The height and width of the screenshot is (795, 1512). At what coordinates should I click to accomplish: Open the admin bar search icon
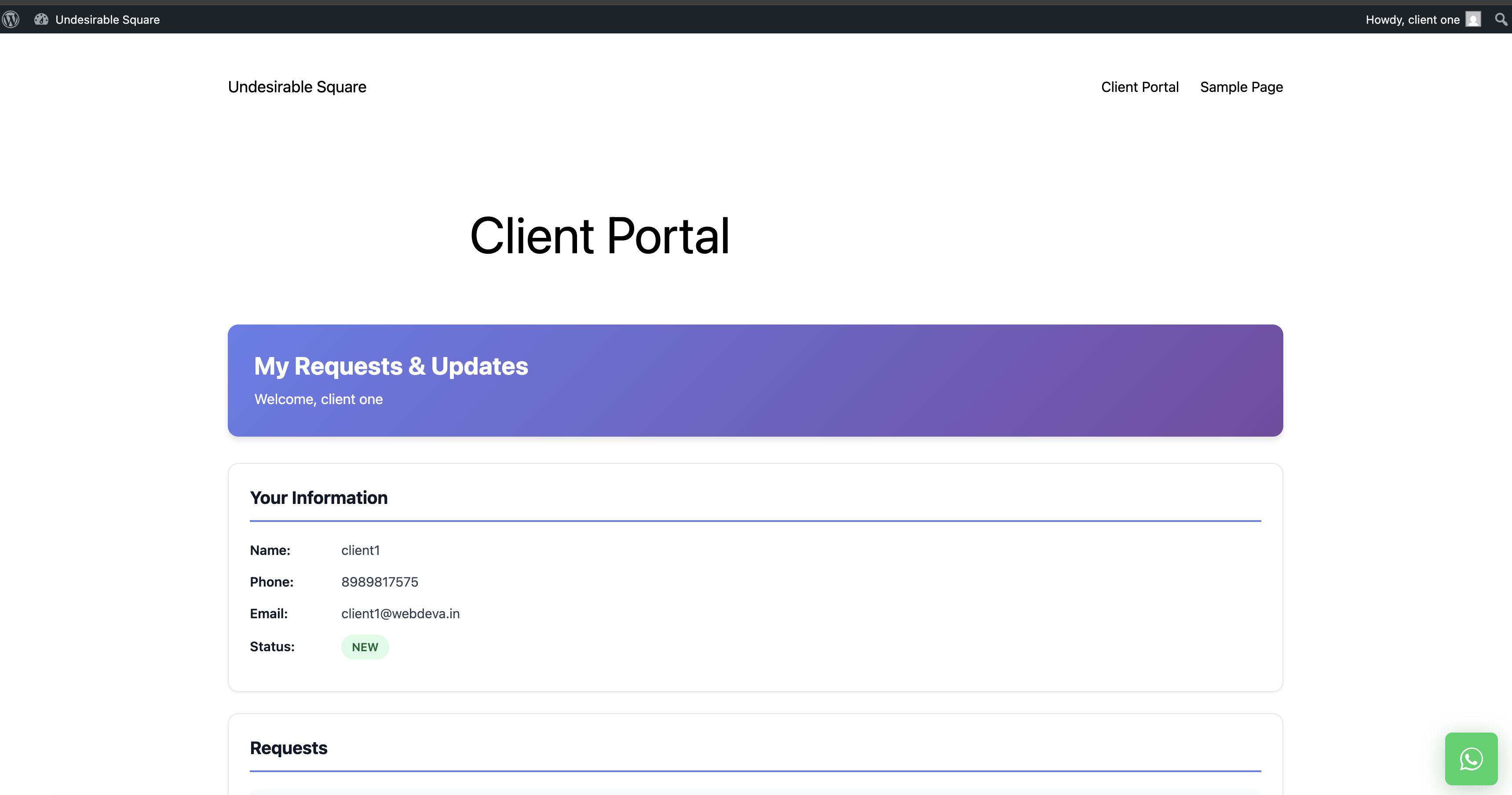1501,19
